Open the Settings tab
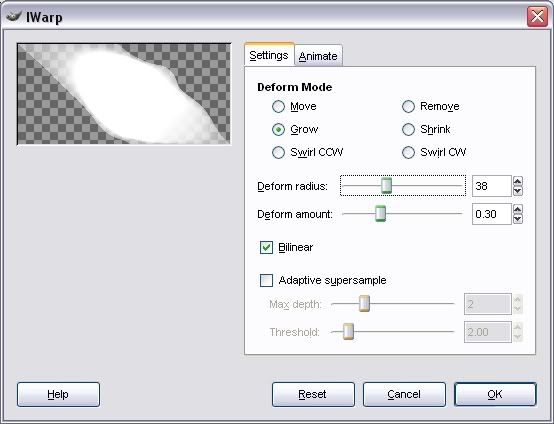The image size is (554, 424). 269,55
